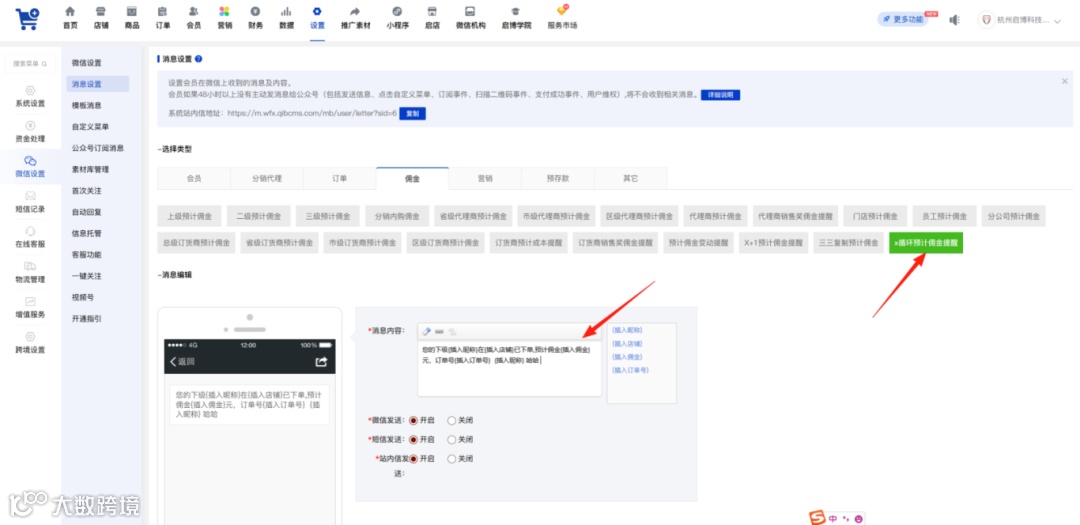Open the 详细说明 details button

coord(720,94)
